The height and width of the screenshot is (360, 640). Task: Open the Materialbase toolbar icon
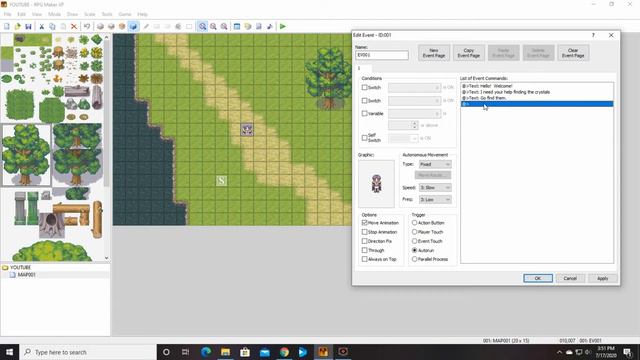point(247,27)
